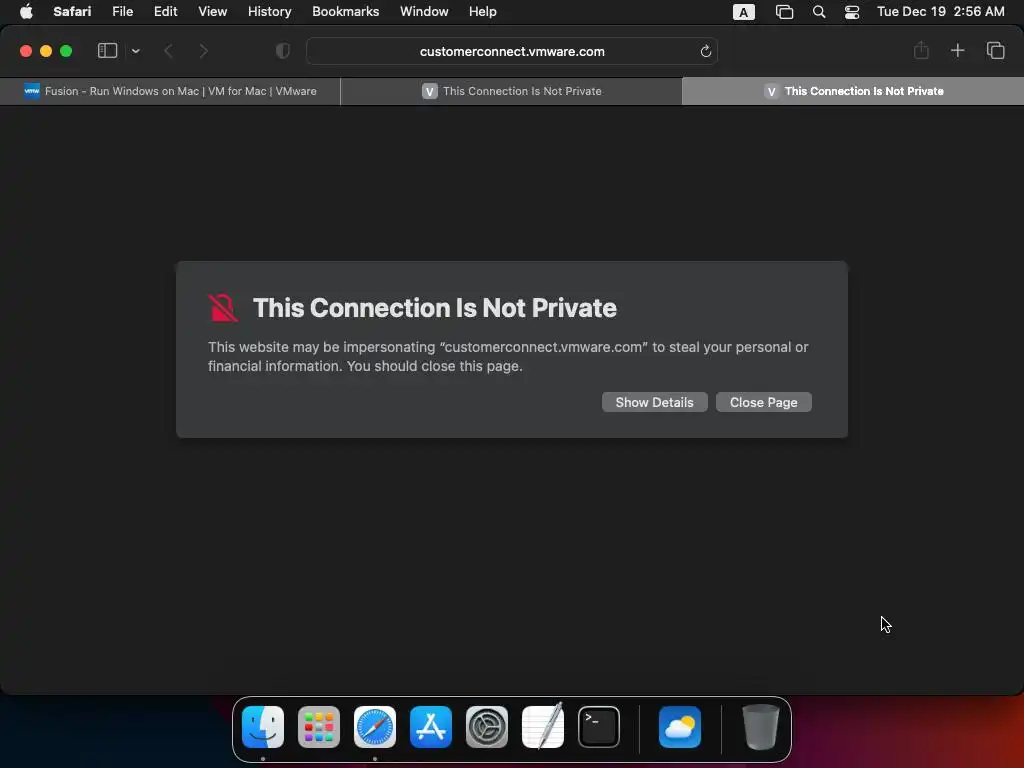This screenshot has width=1024, height=768.
Task: Click the customerconnect.vmware.com address field
Action: [x=512, y=51]
